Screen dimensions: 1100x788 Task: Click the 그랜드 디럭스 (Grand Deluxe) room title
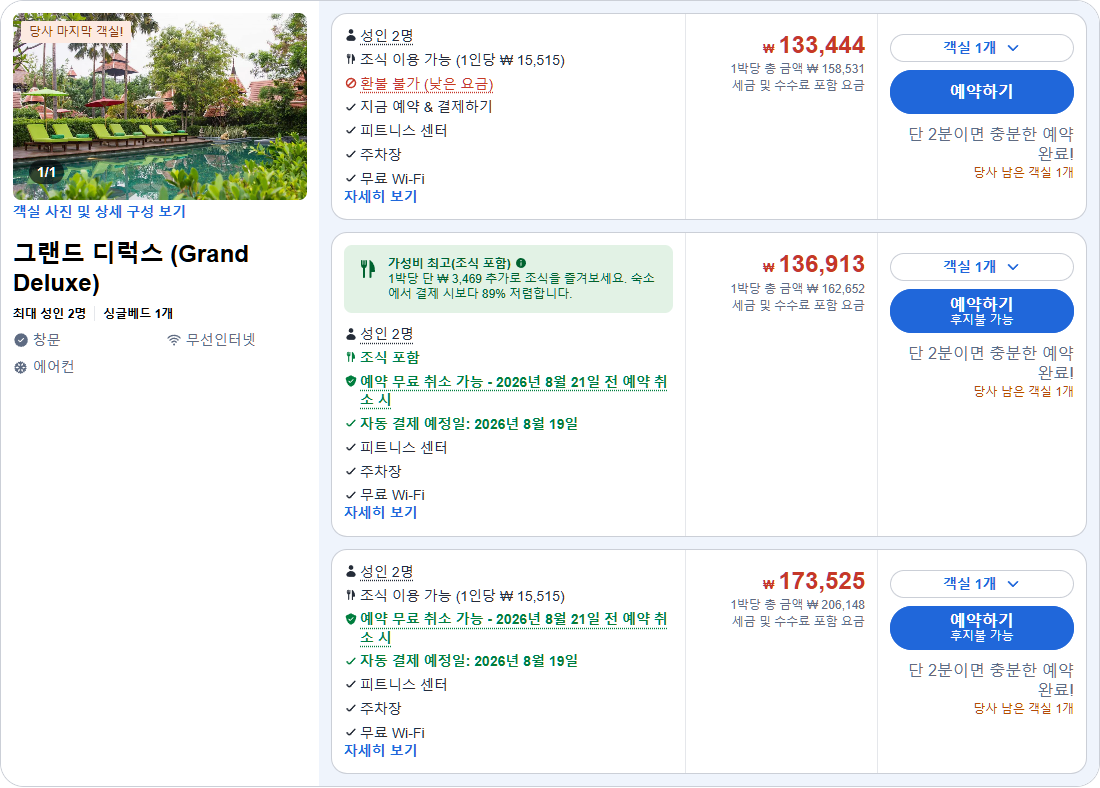tap(131, 268)
